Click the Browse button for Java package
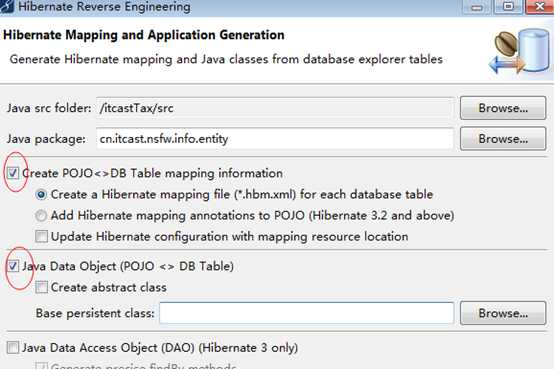554x369 pixels. click(x=503, y=139)
